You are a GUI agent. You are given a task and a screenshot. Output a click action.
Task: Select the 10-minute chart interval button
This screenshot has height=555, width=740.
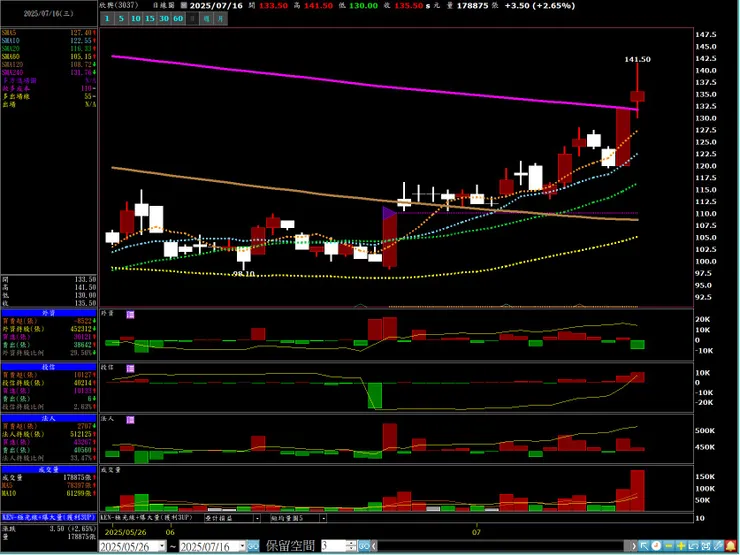[136, 18]
